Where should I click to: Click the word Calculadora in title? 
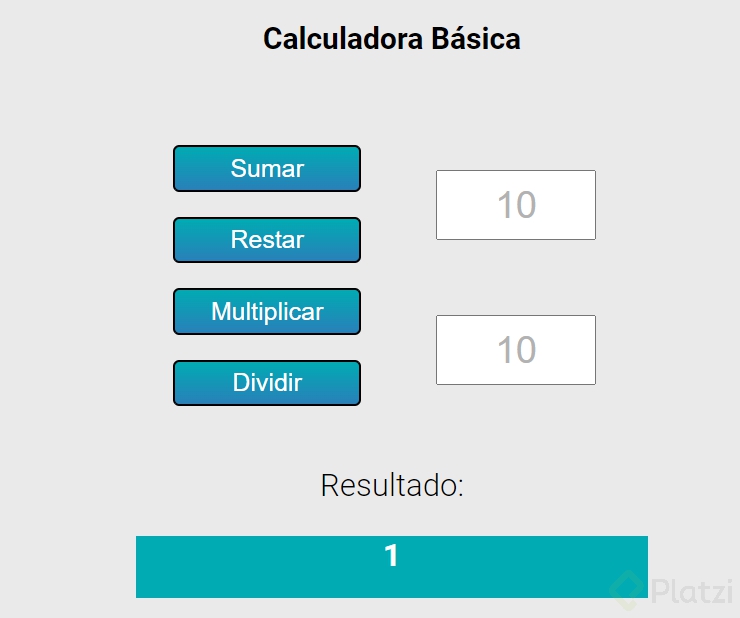[343, 39]
